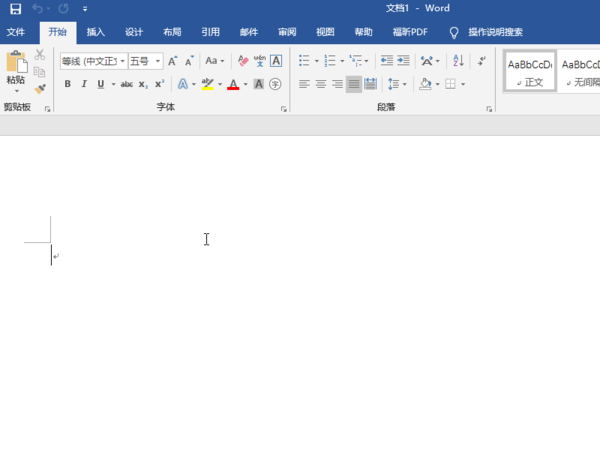This screenshot has height=450, width=600.
Task: Click the Justify alignment icon
Action: pos(354,84)
